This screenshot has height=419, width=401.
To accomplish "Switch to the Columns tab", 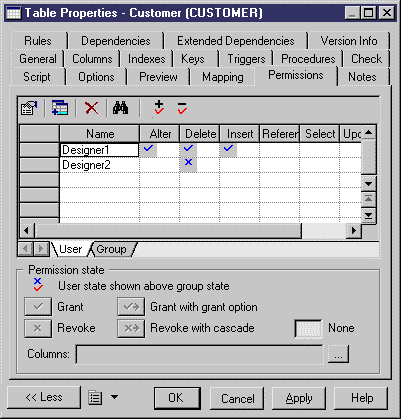I will tap(92, 59).
